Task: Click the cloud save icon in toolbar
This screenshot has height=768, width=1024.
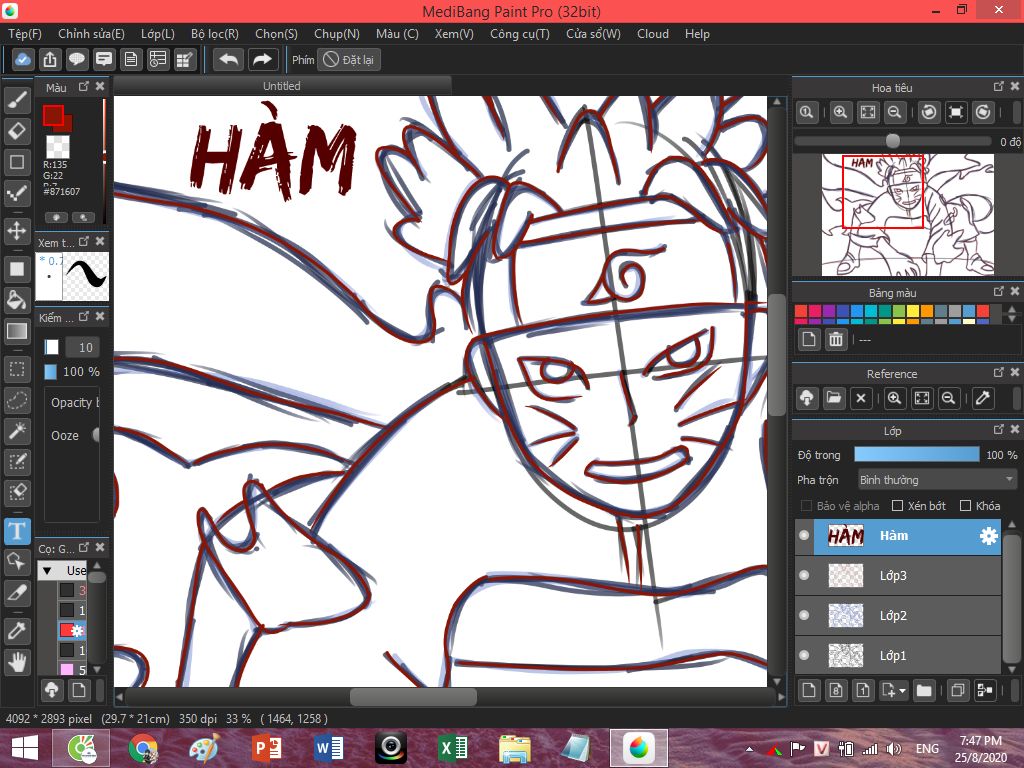Action: (x=22, y=59)
